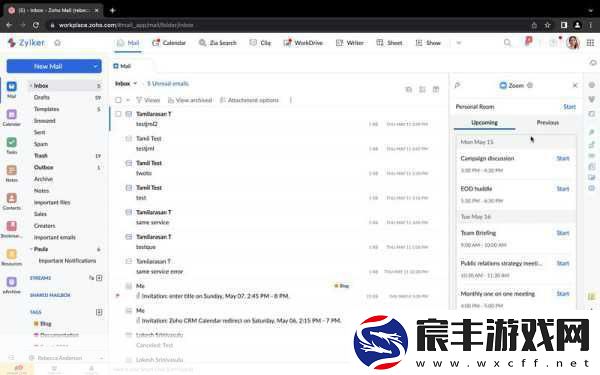Viewport: 600px width, 375px height.
Task: Collapse the Inbox folder tree arrow
Action: (31, 86)
